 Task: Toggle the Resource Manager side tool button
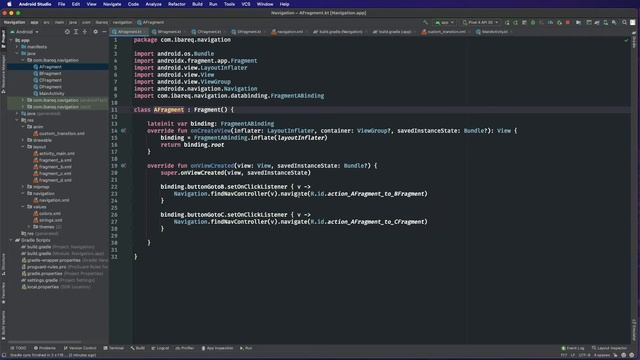(x=3, y=75)
